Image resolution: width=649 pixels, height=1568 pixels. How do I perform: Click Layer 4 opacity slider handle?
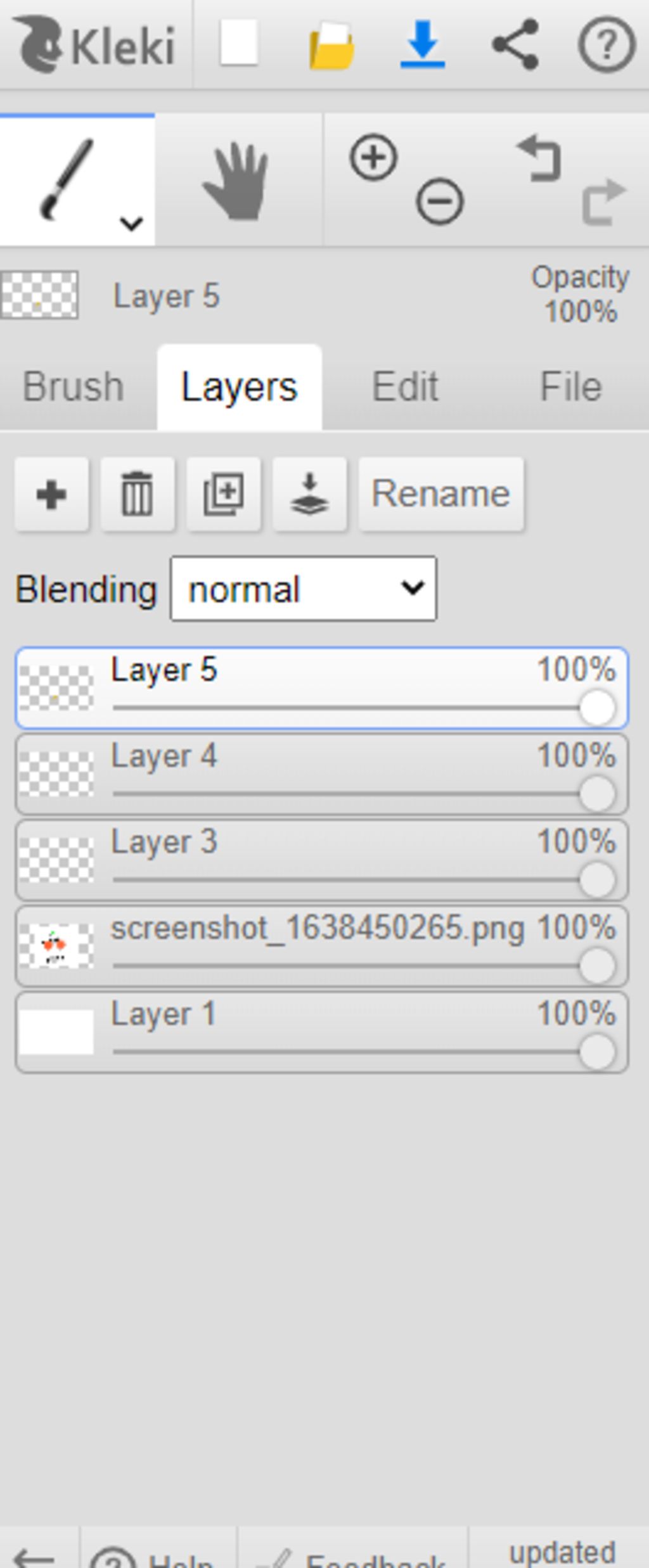tap(597, 793)
